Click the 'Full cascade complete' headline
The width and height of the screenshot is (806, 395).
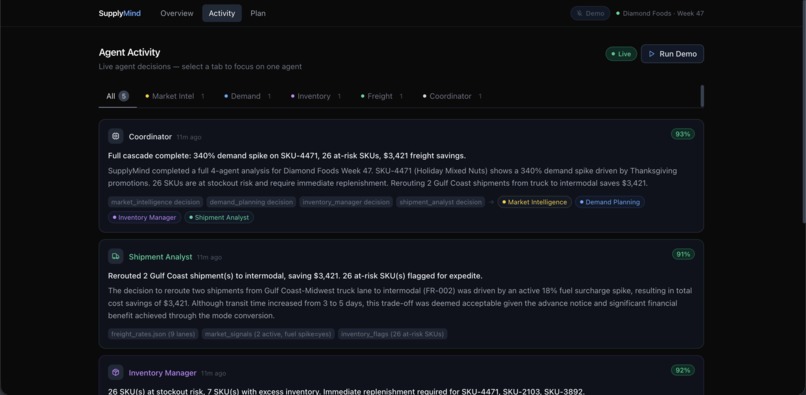pyautogui.click(x=287, y=156)
